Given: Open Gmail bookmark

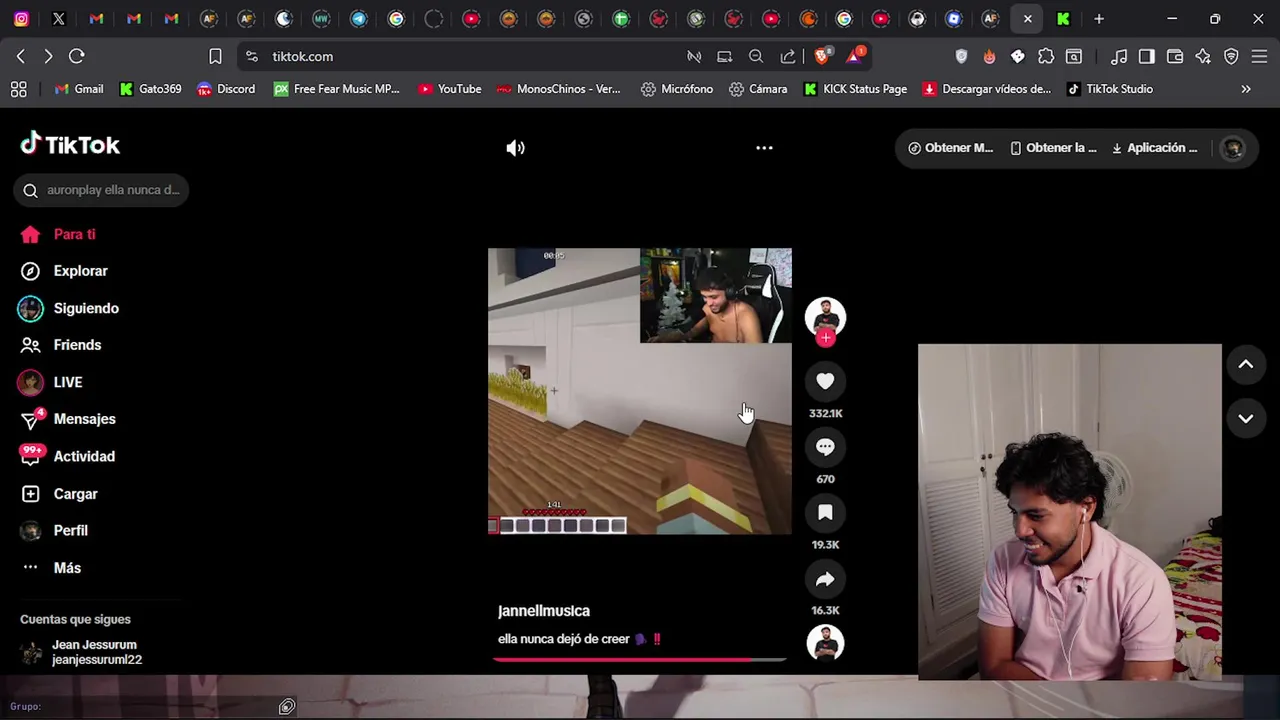Looking at the screenshot, I should click(79, 89).
